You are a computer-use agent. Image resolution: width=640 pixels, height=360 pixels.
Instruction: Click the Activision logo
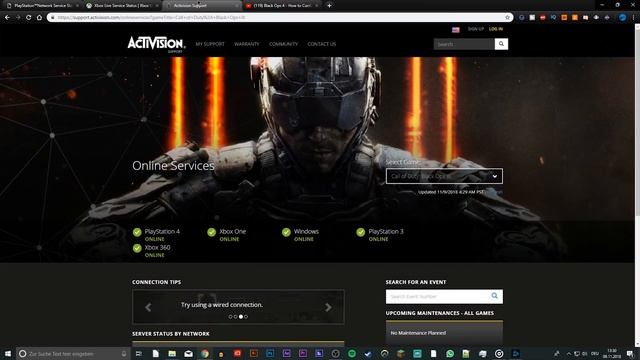(156, 44)
